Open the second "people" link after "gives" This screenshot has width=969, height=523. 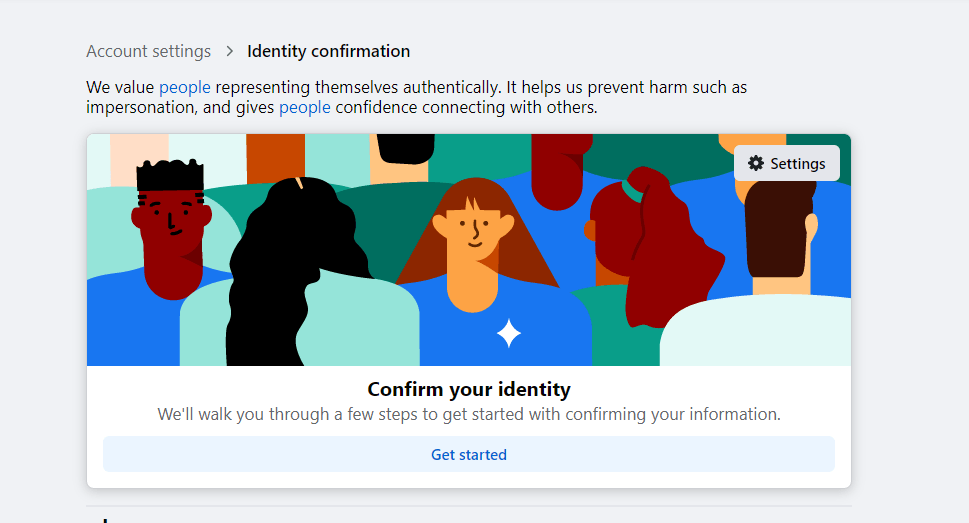click(305, 108)
